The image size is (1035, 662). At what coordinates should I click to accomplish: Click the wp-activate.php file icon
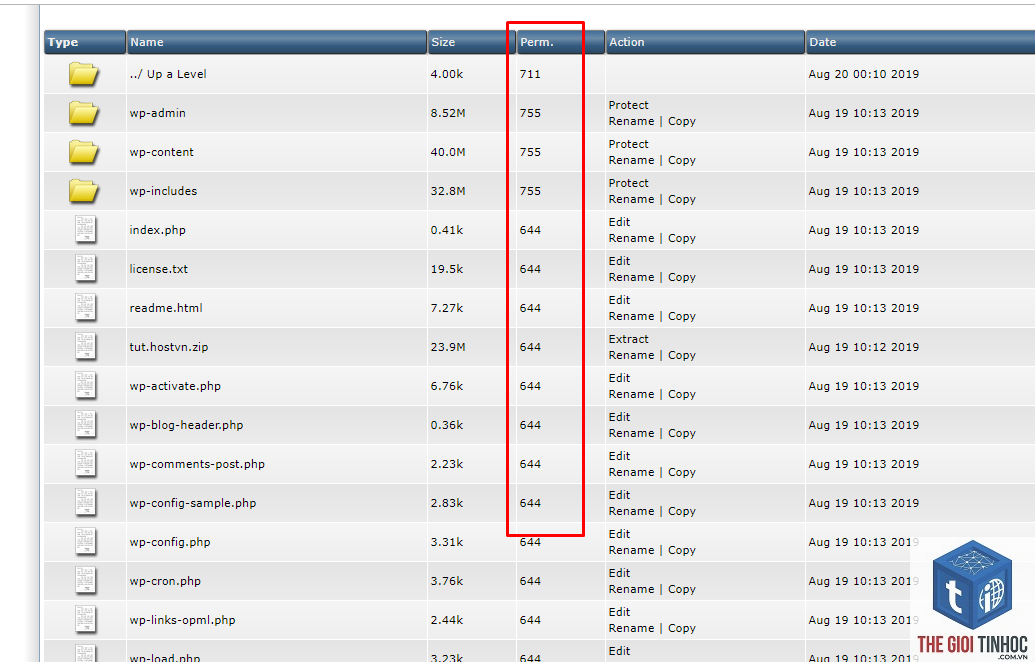pos(85,385)
